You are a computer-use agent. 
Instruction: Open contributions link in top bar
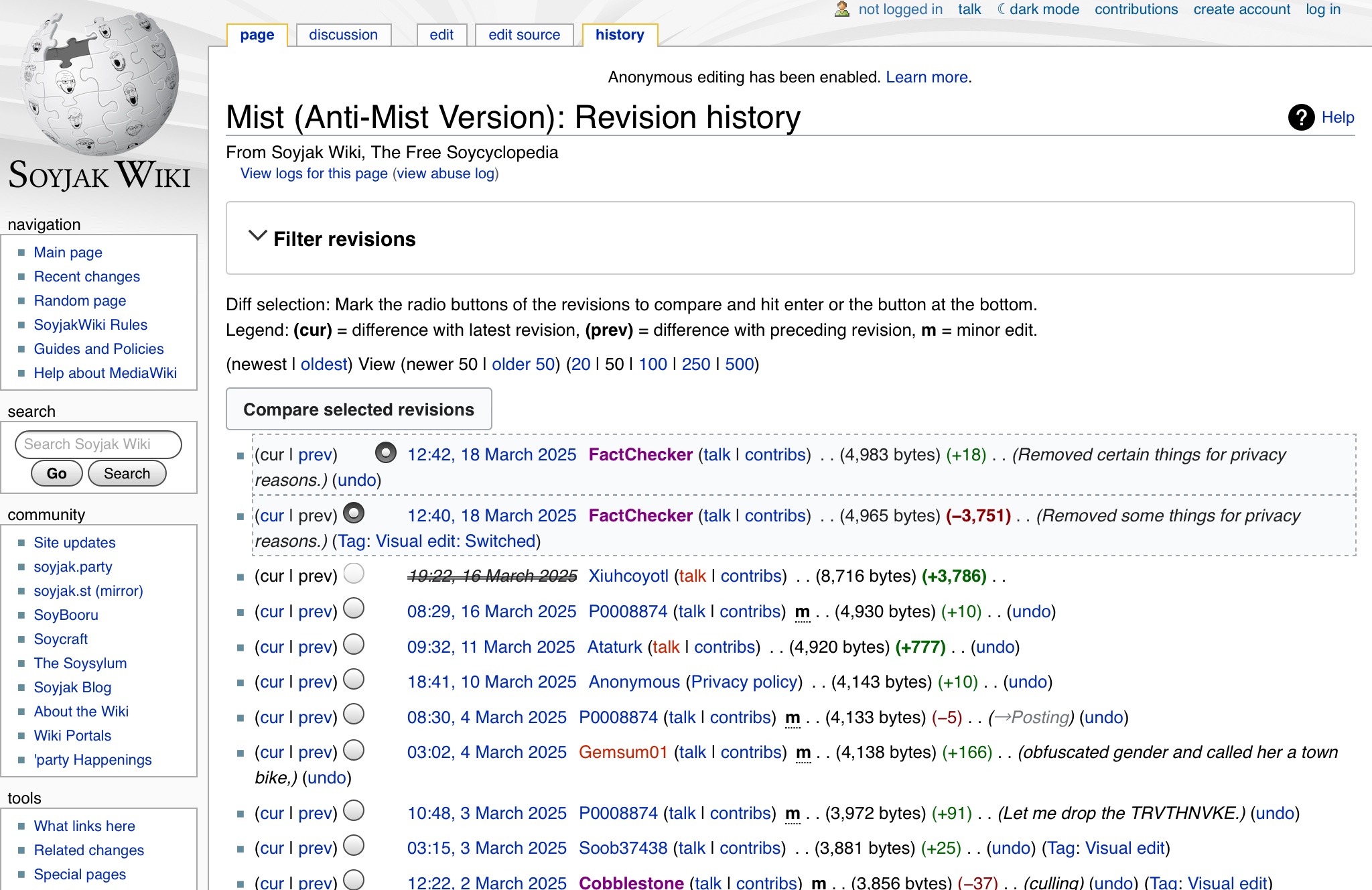(x=1136, y=9)
